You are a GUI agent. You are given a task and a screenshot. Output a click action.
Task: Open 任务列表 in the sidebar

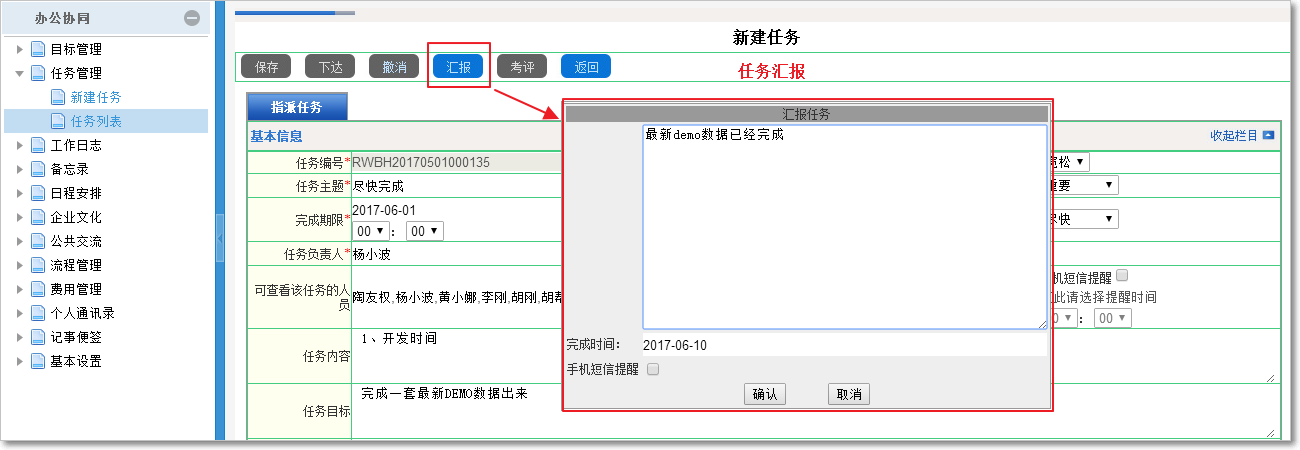[x=96, y=121]
